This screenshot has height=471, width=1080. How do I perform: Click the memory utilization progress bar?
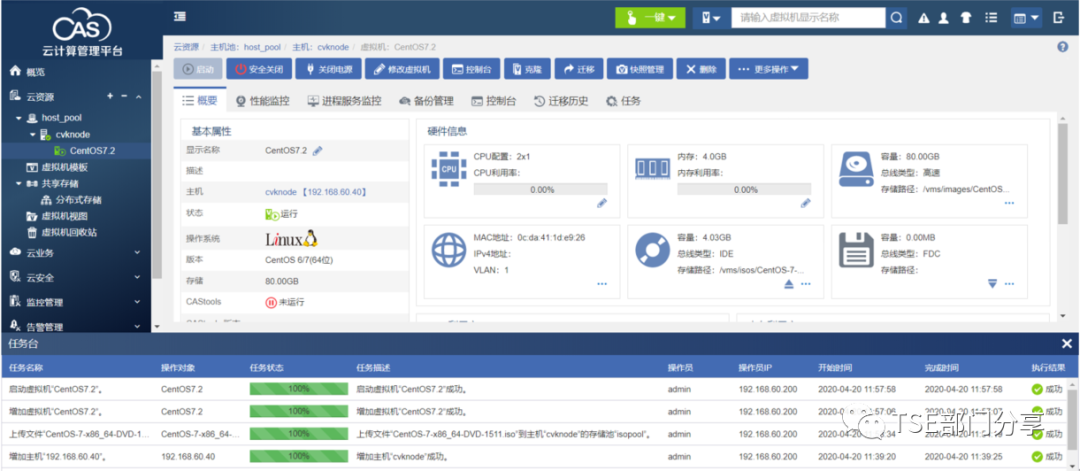coord(745,189)
